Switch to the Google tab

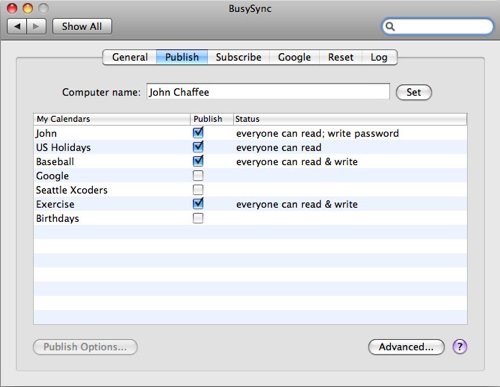pyautogui.click(x=294, y=57)
